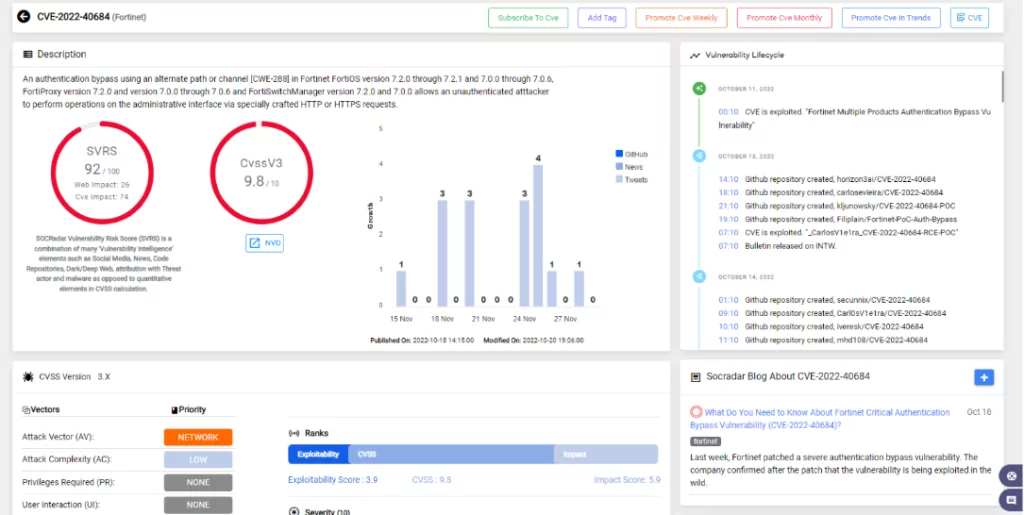Click Subscribe To Cve button
Viewport: 1024px width, 515px height.
528,18
